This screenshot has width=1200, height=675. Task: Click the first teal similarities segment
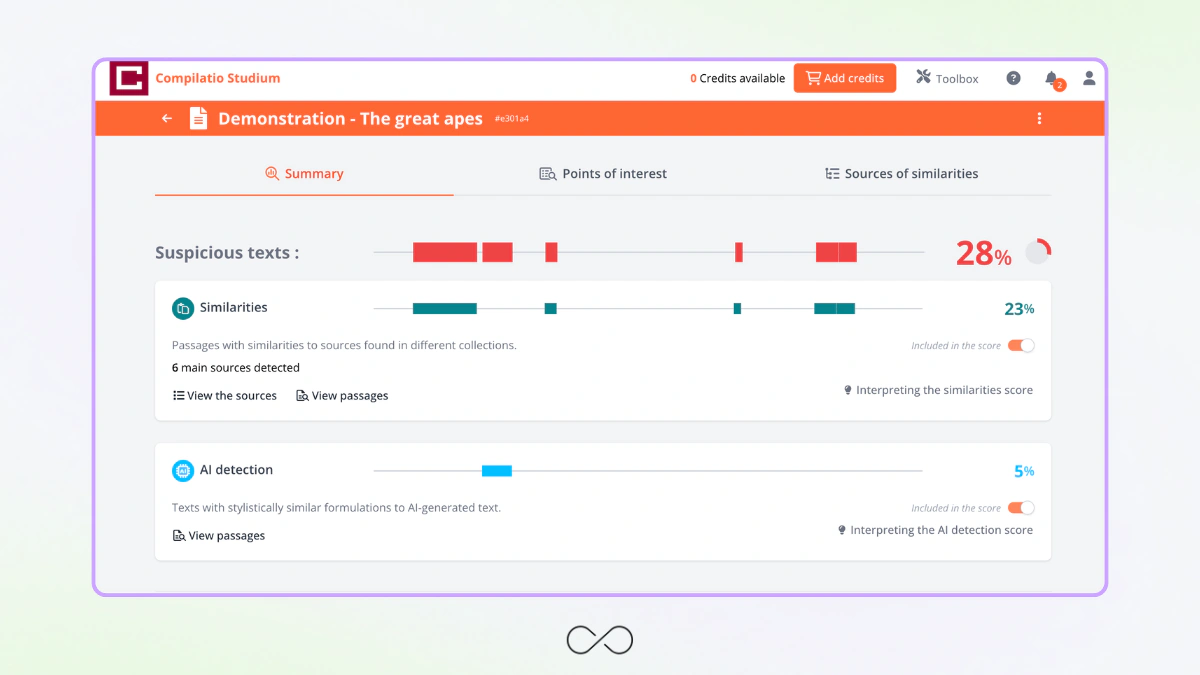point(445,308)
